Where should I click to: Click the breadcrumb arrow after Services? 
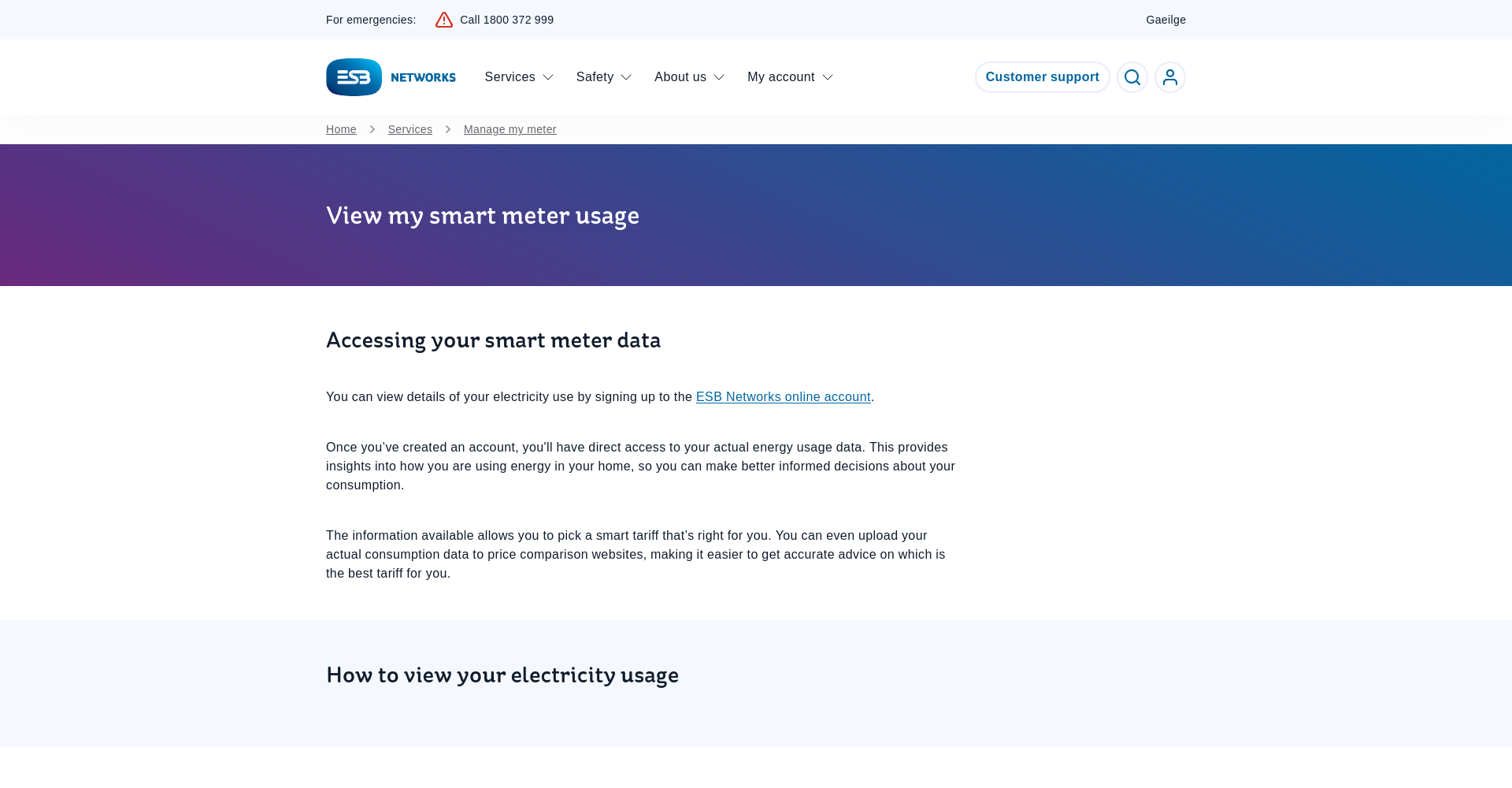click(448, 129)
